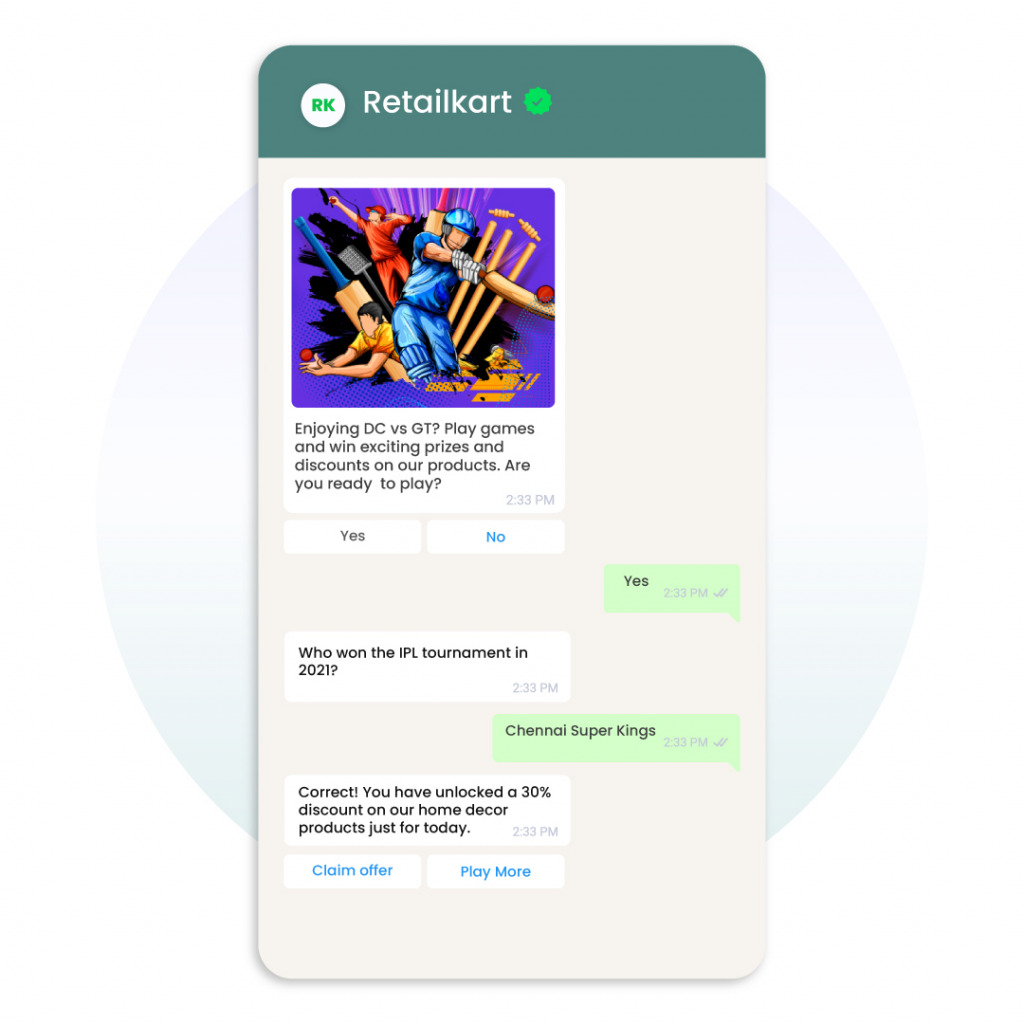Click the Enjoying DC vs GT message text

pos(414,456)
